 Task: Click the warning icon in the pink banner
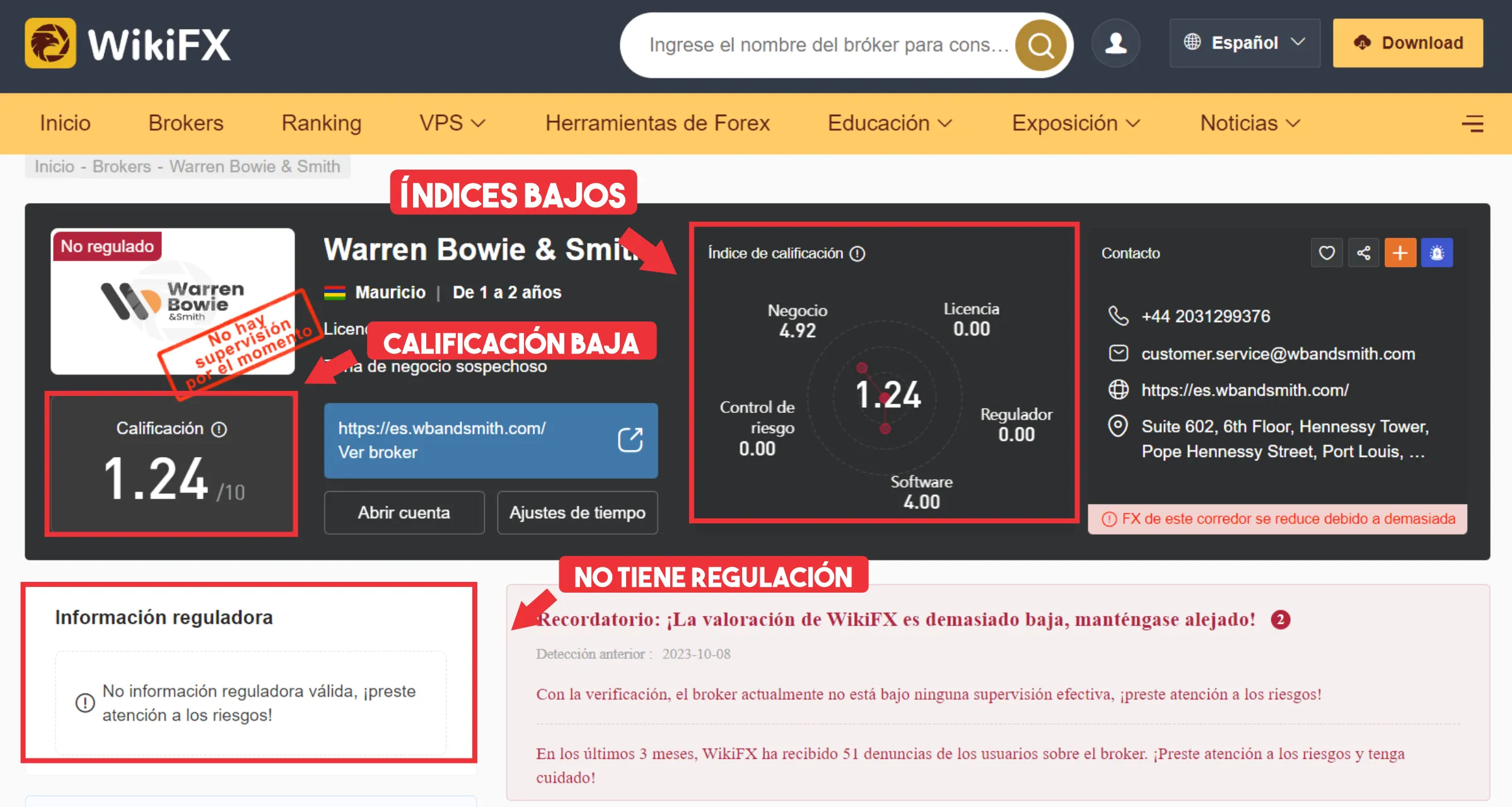tap(1109, 519)
